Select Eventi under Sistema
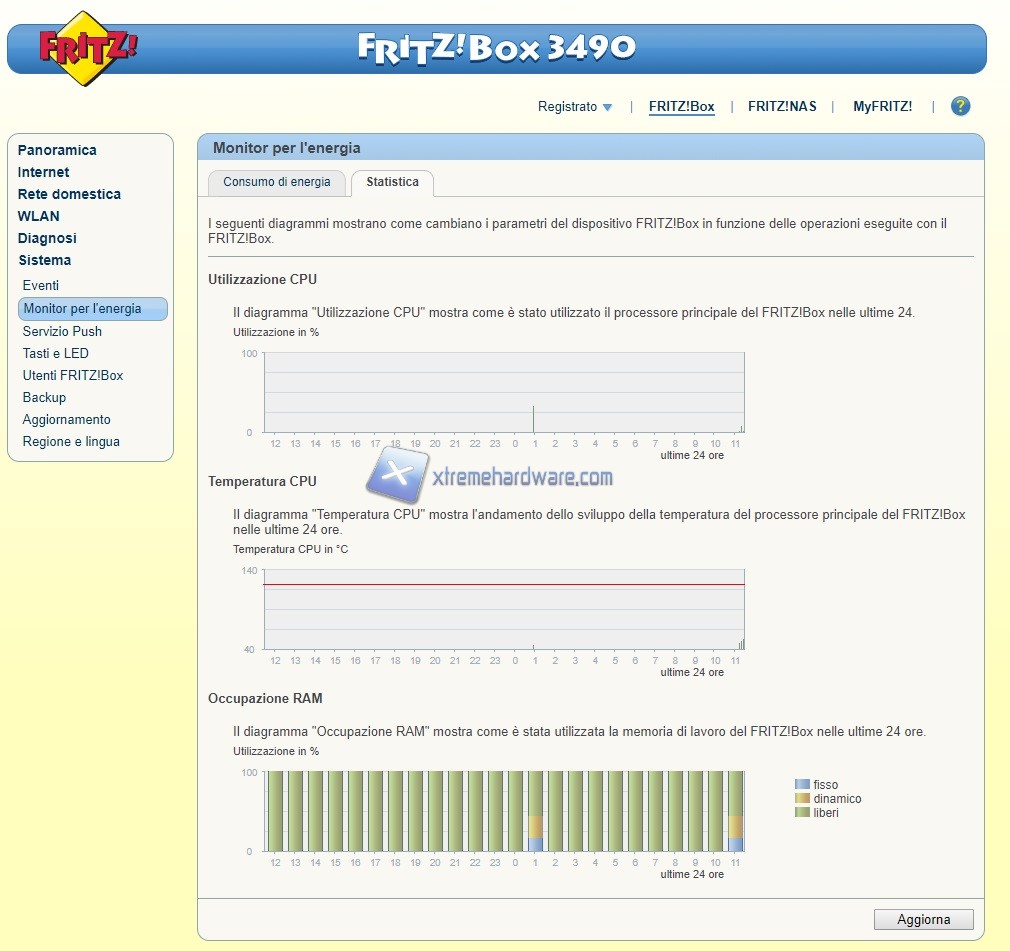 (x=41, y=285)
